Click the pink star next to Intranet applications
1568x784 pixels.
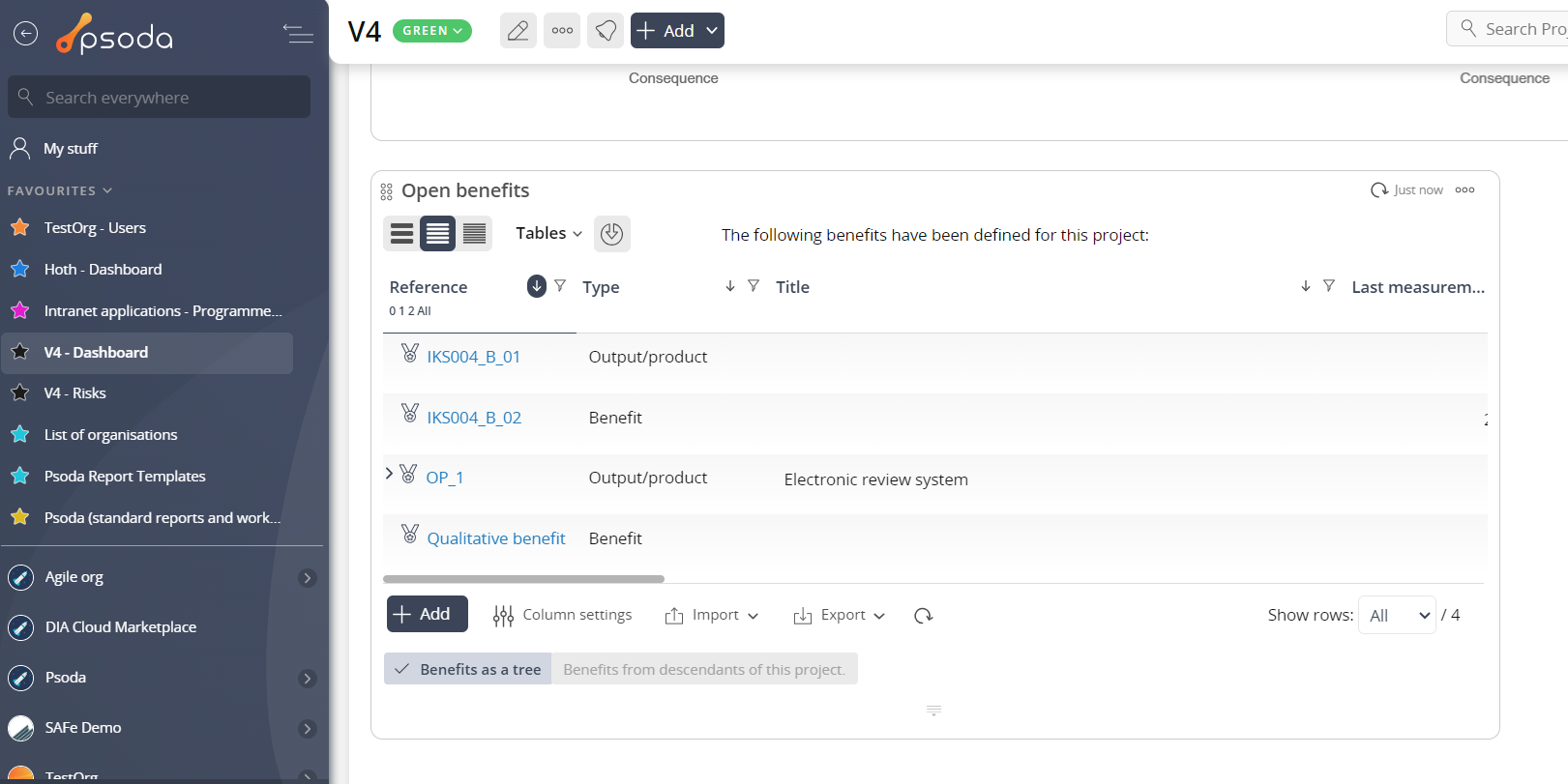pos(19,310)
